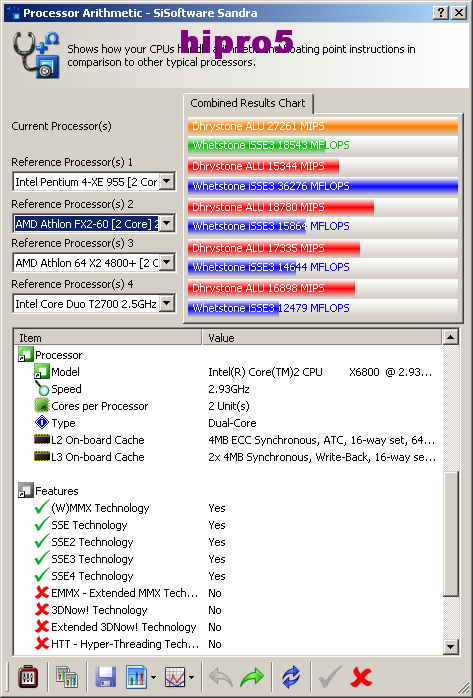
Task: Select the Intel Pentium 4-XE 955 combo box
Action: tap(94, 182)
